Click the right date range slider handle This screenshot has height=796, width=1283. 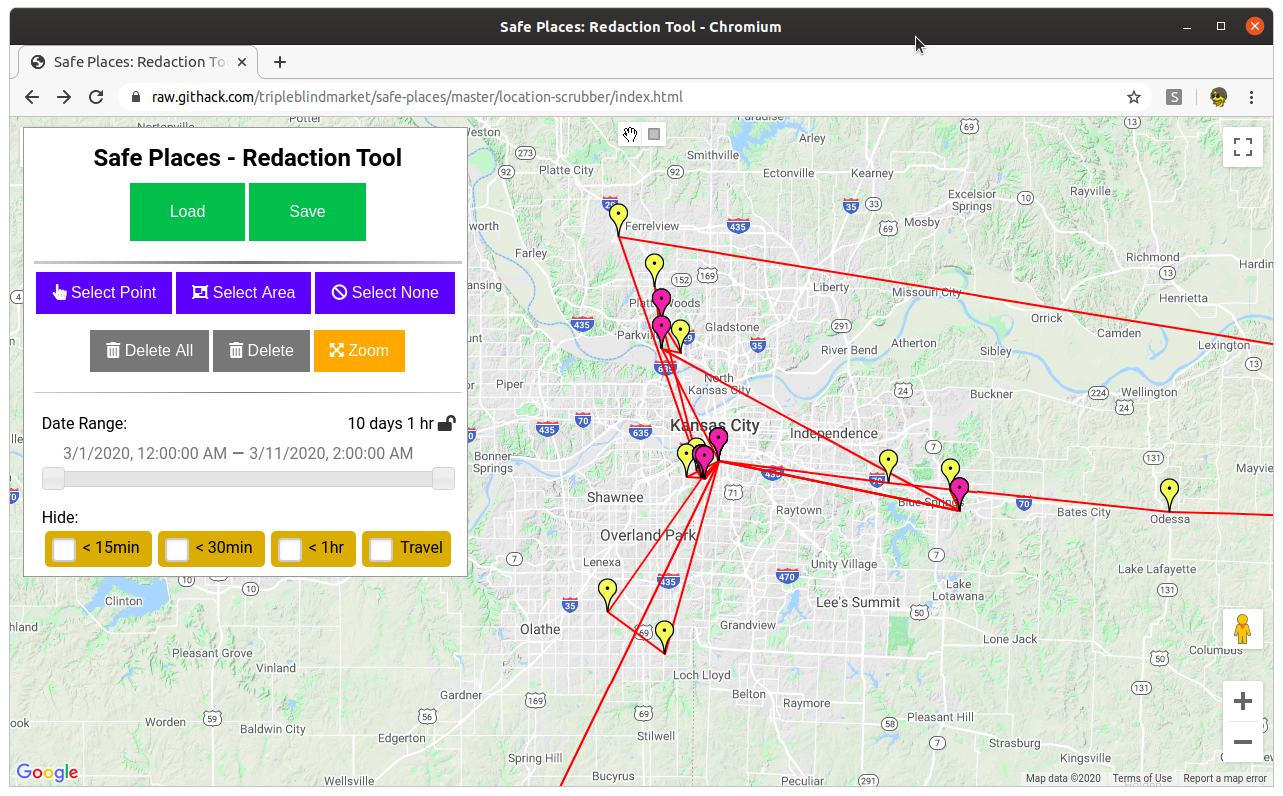tap(443, 479)
